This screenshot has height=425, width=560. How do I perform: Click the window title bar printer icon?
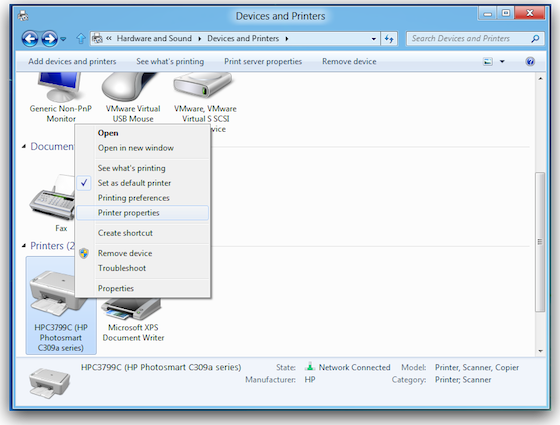pos(23,16)
